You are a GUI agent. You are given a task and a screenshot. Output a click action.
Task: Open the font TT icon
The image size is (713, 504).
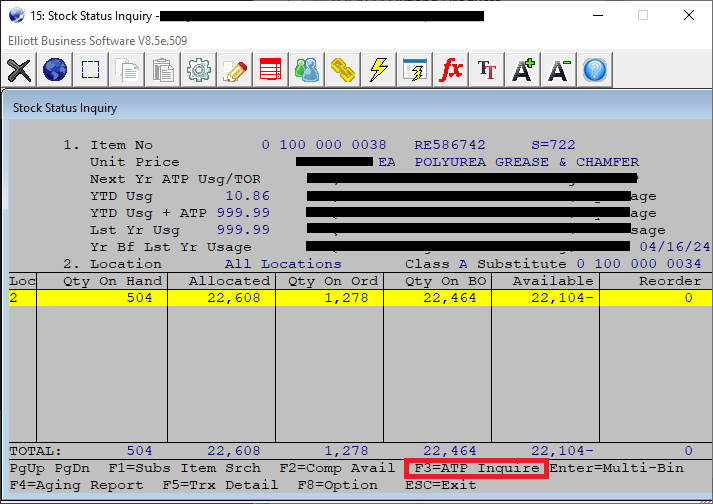point(487,70)
